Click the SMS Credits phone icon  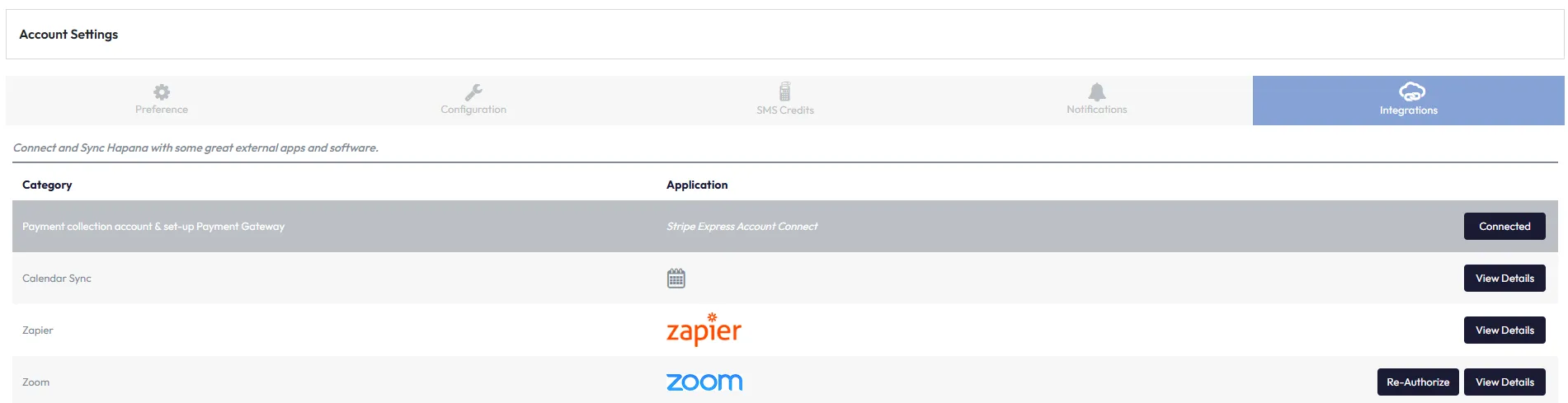click(784, 91)
